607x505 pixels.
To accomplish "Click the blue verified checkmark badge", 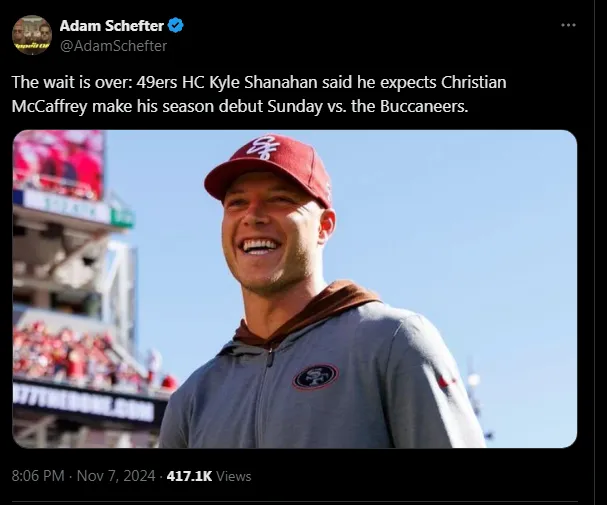I will point(176,26).
